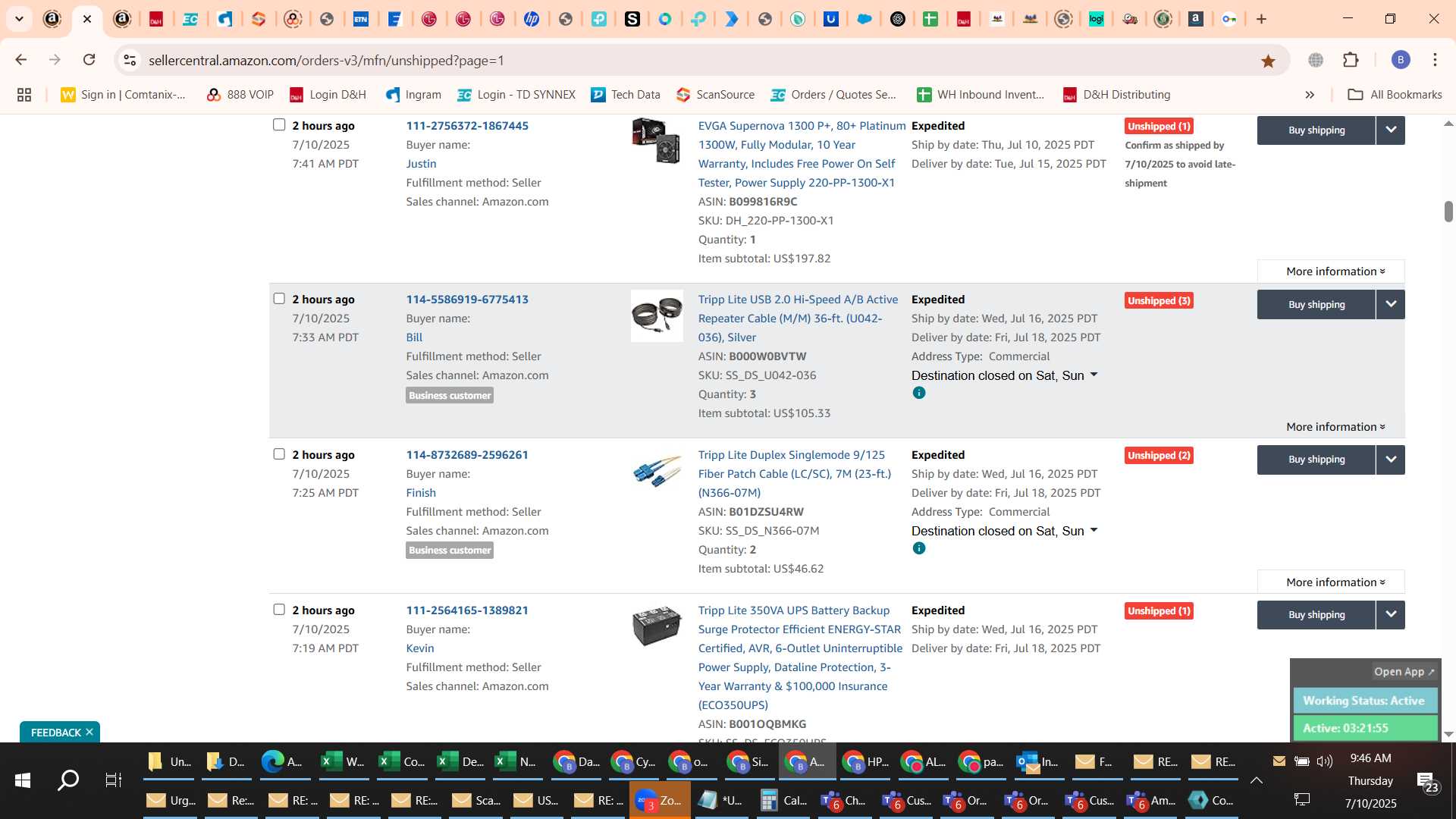
Task: Open Tripp Lite USB 2.0 Repeater Cable product link
Action: (798, 318)
